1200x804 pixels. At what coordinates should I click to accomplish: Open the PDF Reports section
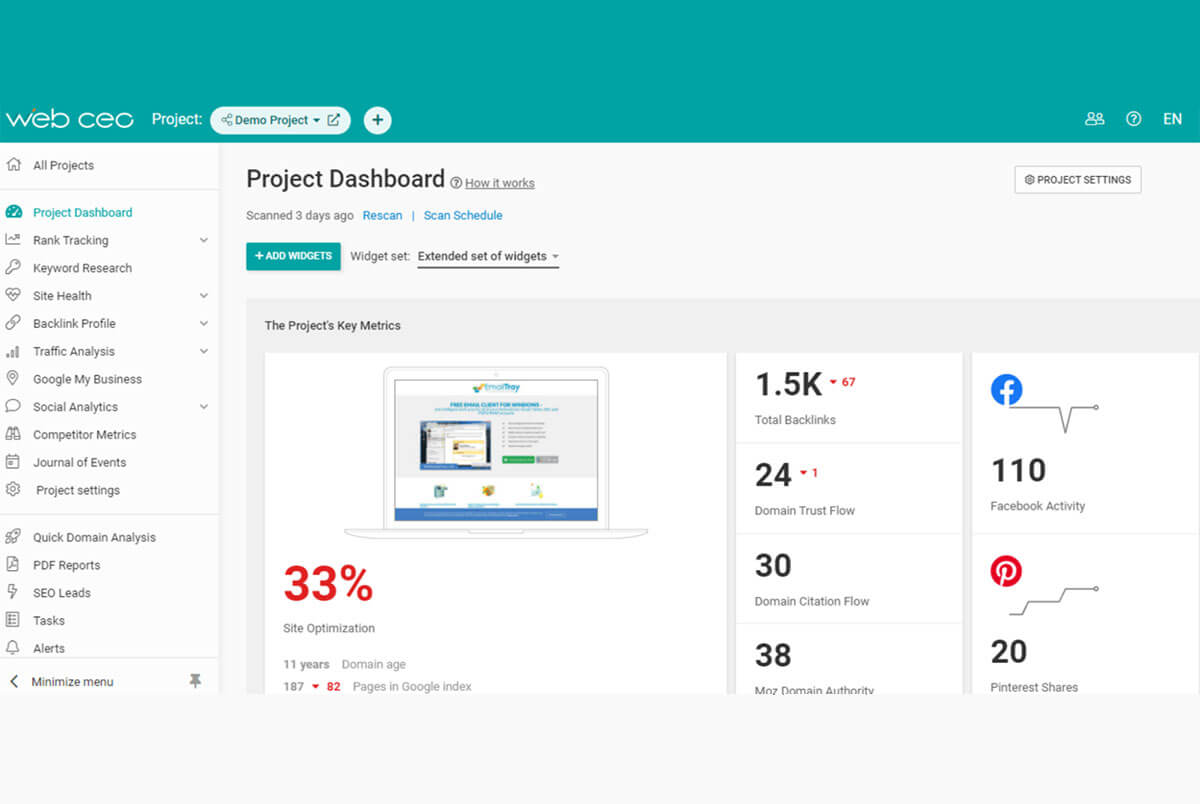[x=74, y=565]
